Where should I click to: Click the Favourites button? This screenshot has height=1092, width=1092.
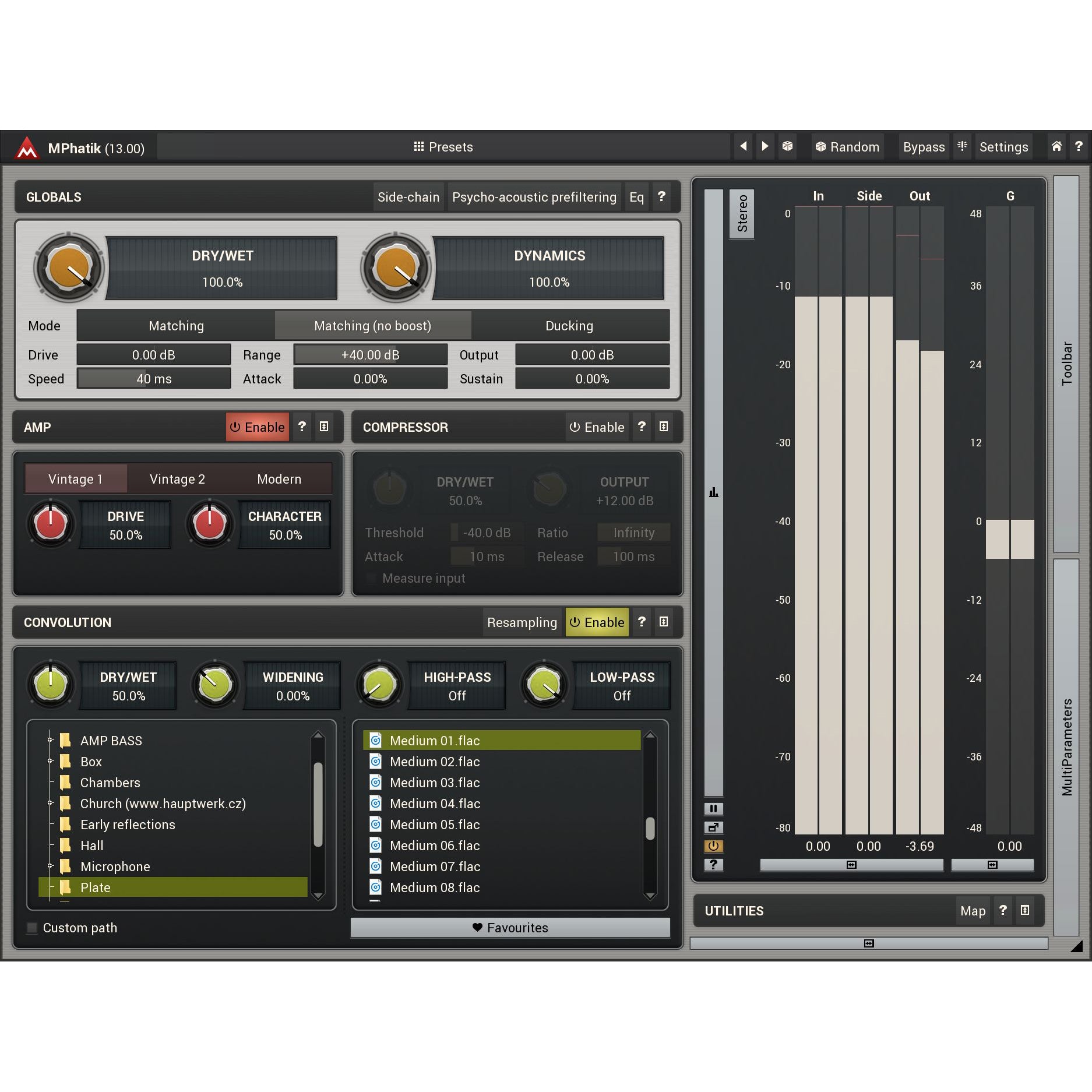(x=510, y=928)
